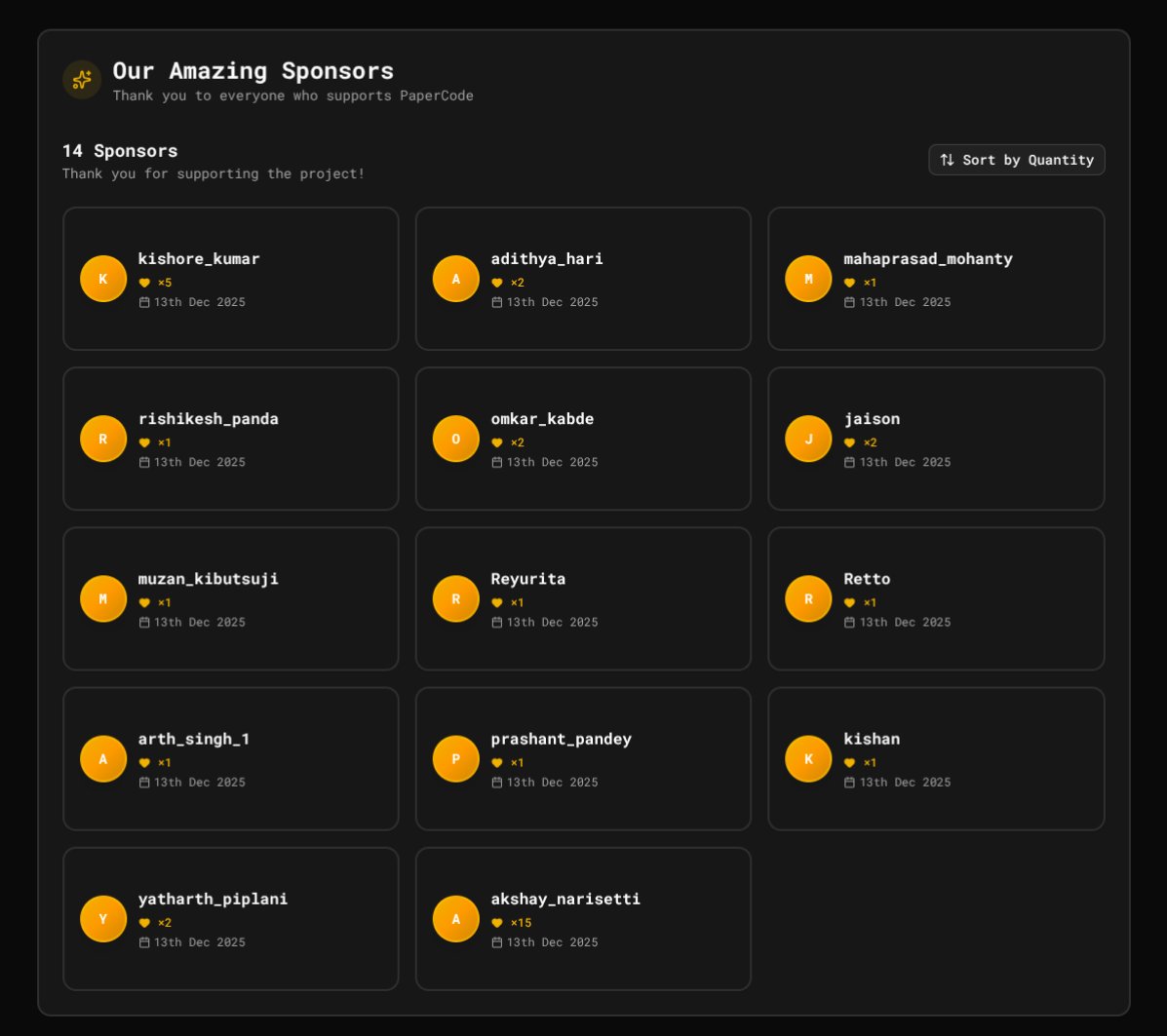Click the A avatar of adithya_hari
The width and height of the screenshot is (1167, 1036).
click(x=455, y=279)
